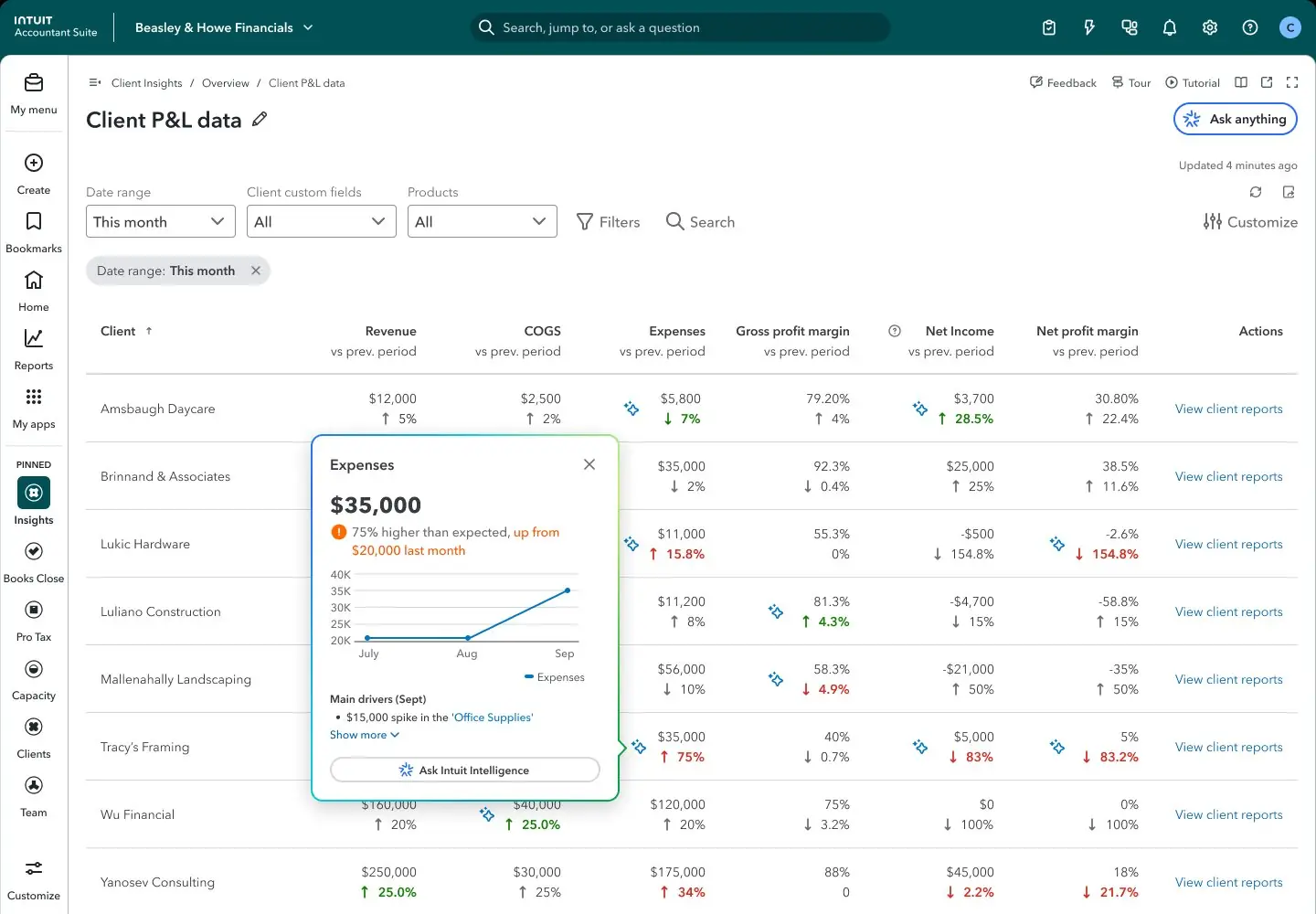Image resolution: width=1316 pixels, height=914 pixels.
Task: Open the 'Office Supplies' link
Action: pos(493,717)
